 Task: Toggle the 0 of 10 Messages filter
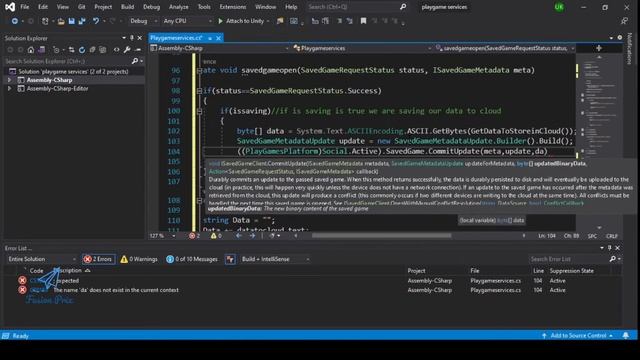(x=192, y=259)
